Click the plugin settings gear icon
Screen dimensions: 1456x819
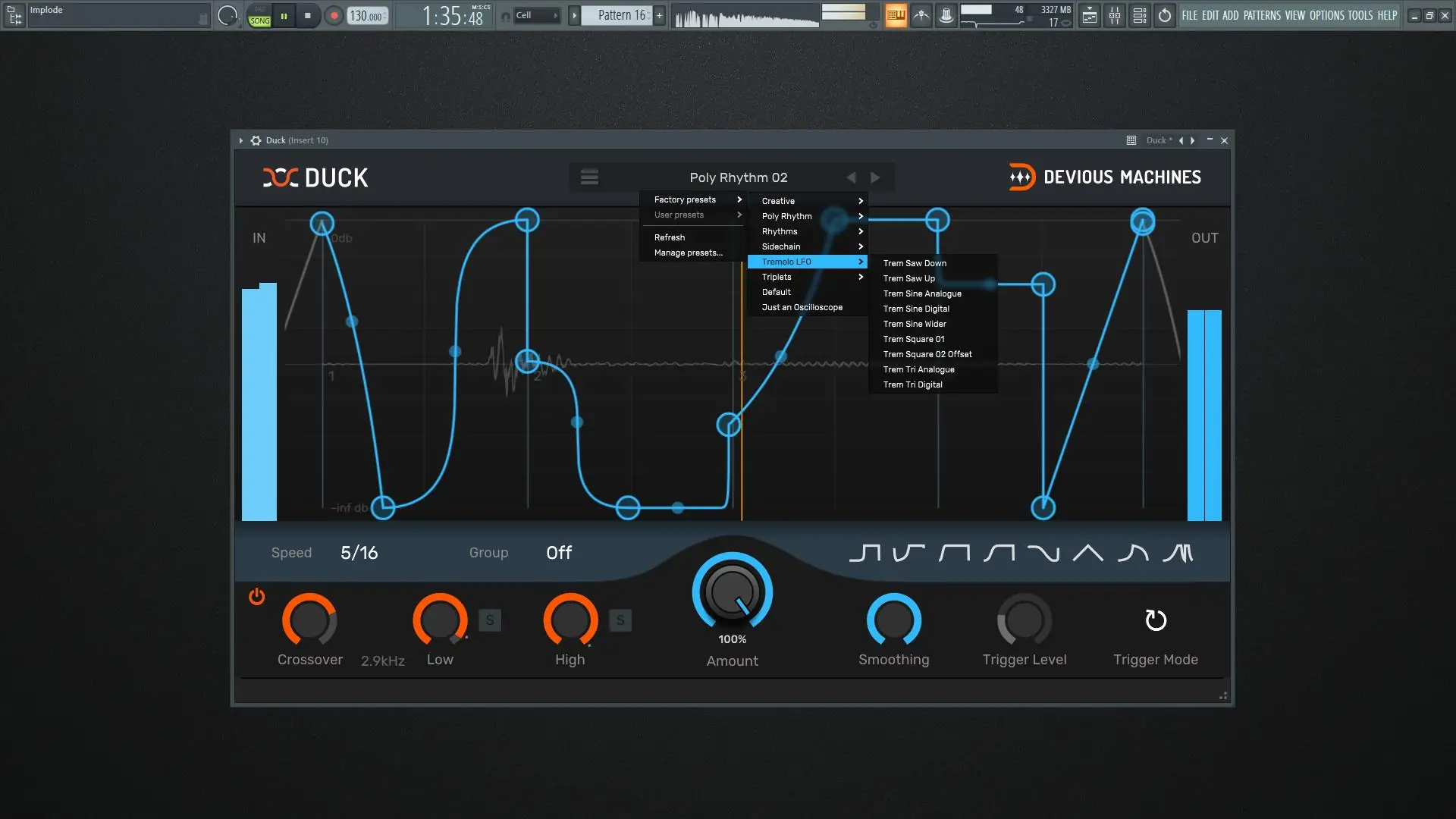[x=256, y=140]
